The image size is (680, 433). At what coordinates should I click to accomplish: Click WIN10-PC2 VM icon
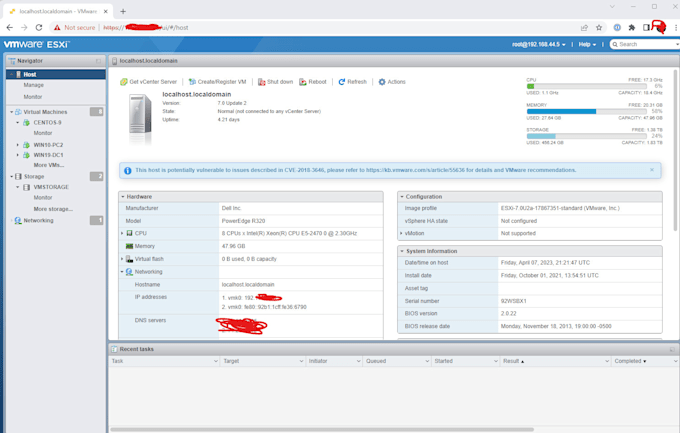point(26,145)
